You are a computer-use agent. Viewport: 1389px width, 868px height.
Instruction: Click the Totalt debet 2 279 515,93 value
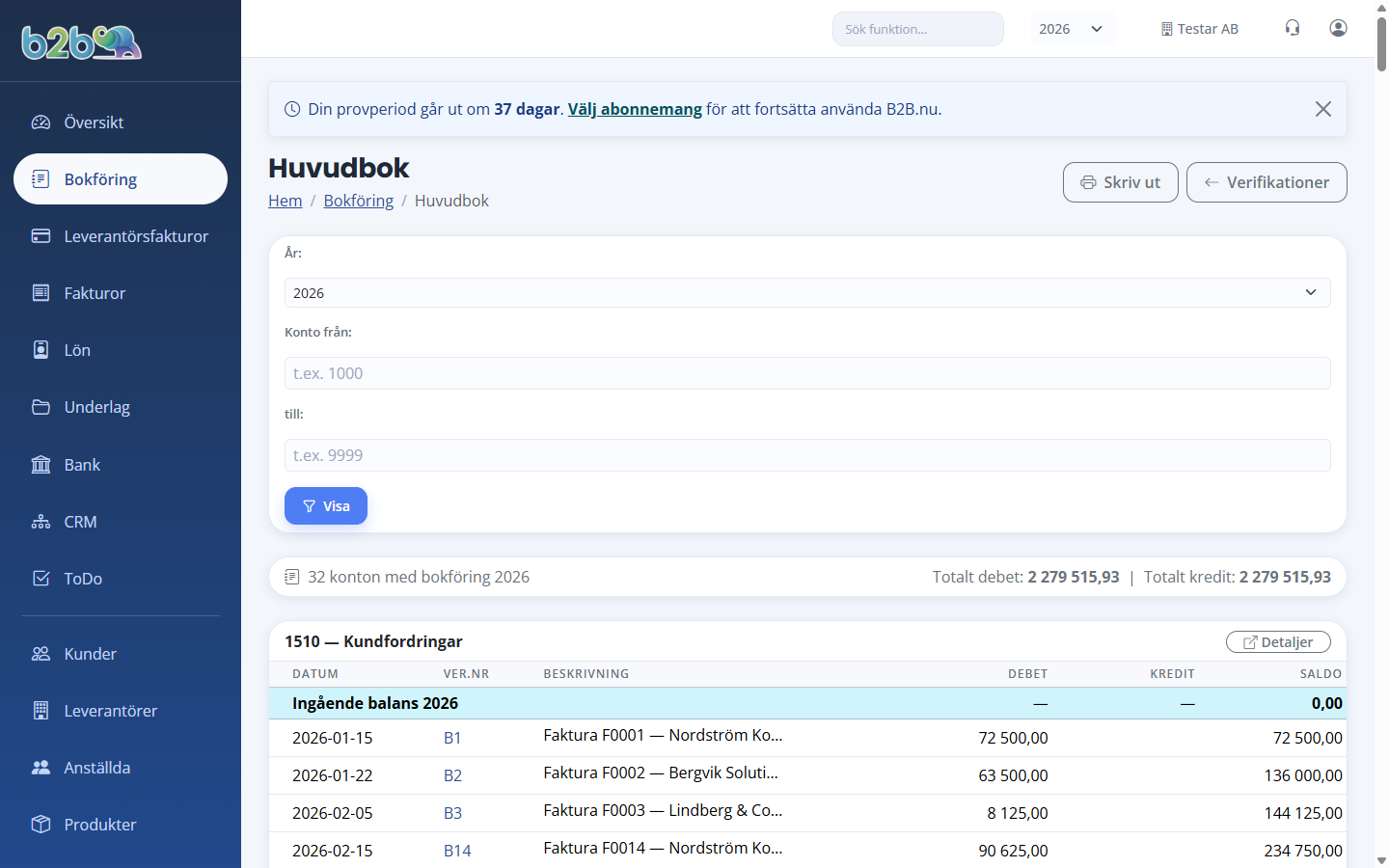click(x=1074, y=577)
